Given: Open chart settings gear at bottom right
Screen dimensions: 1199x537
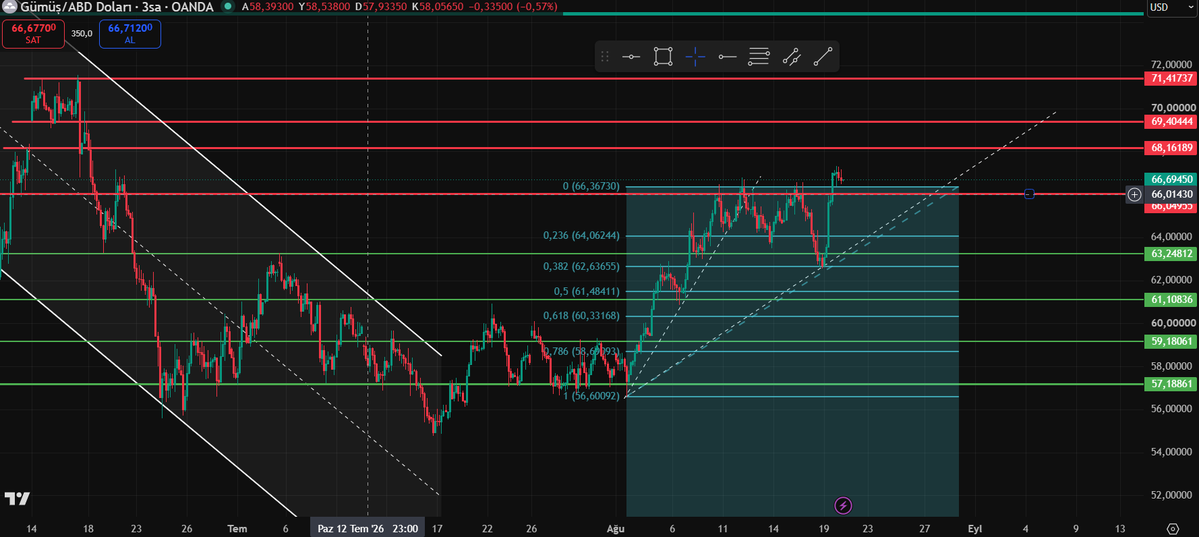Looking at the screenshot, I should [1173, 529].
